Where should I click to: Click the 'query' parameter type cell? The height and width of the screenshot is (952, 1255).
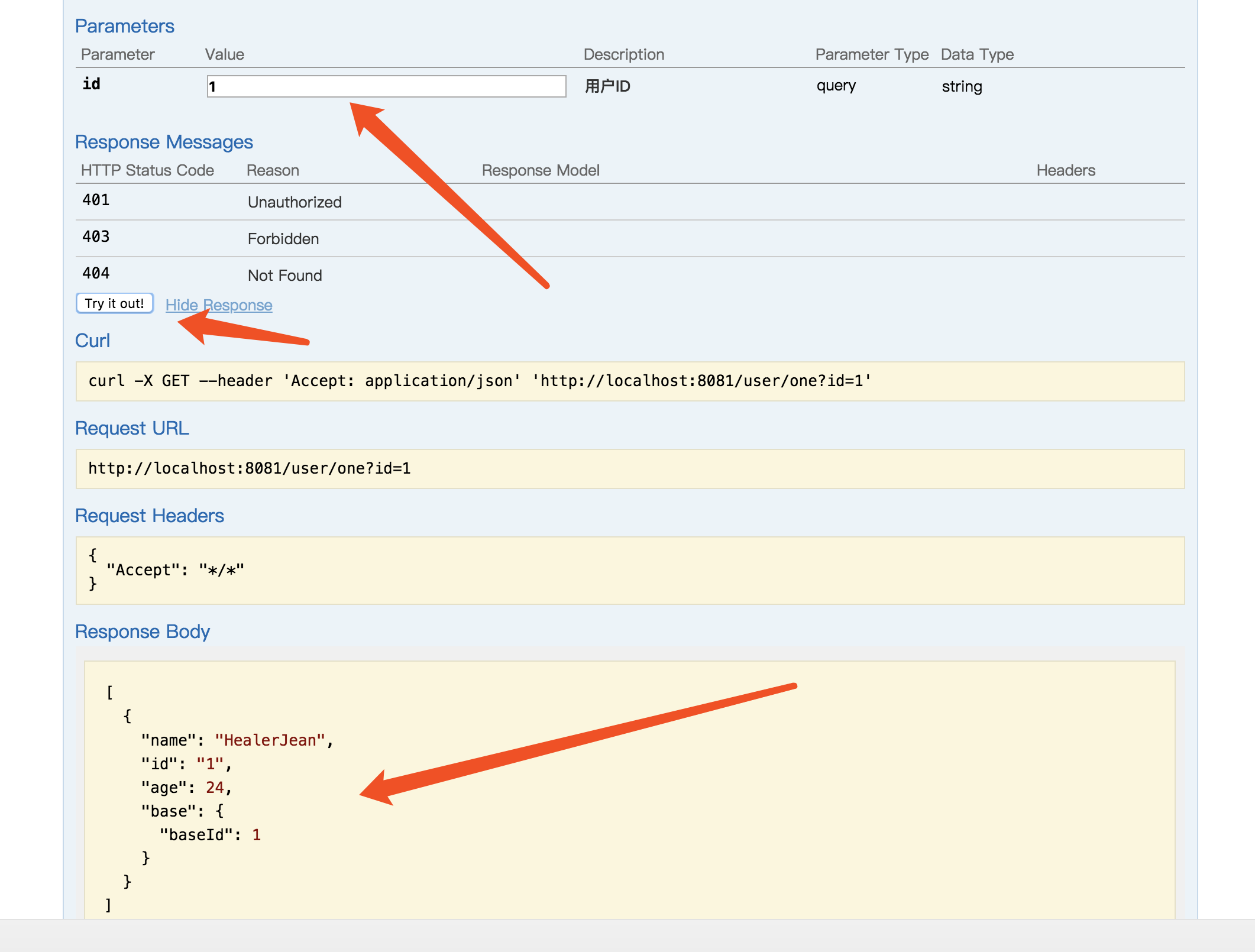[836, 86]
